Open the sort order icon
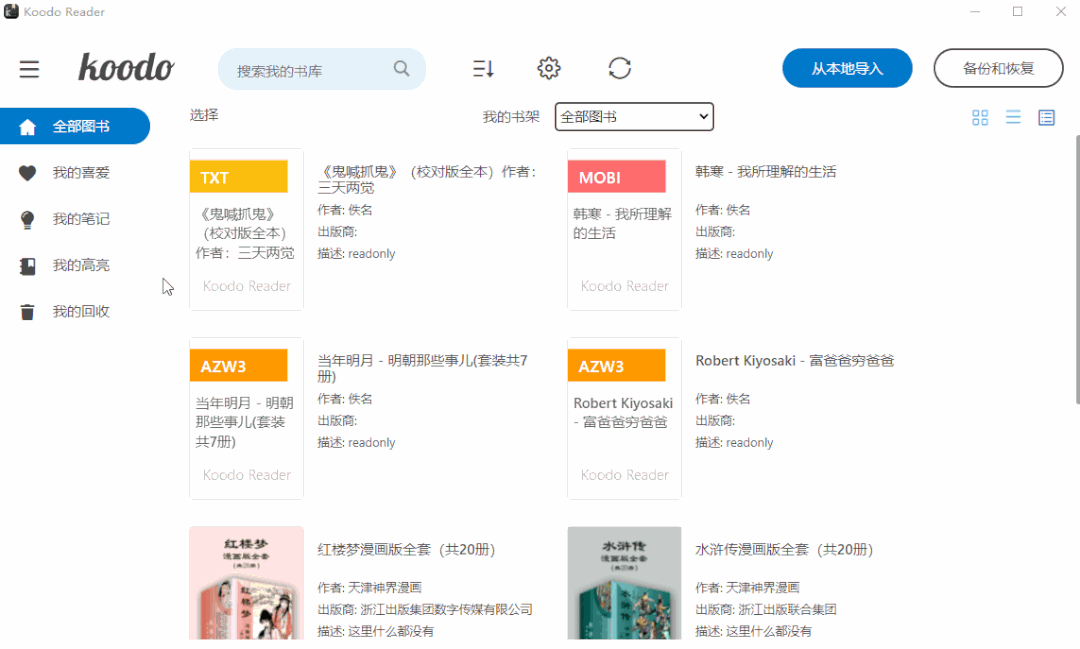 click(x=483, y=68)
